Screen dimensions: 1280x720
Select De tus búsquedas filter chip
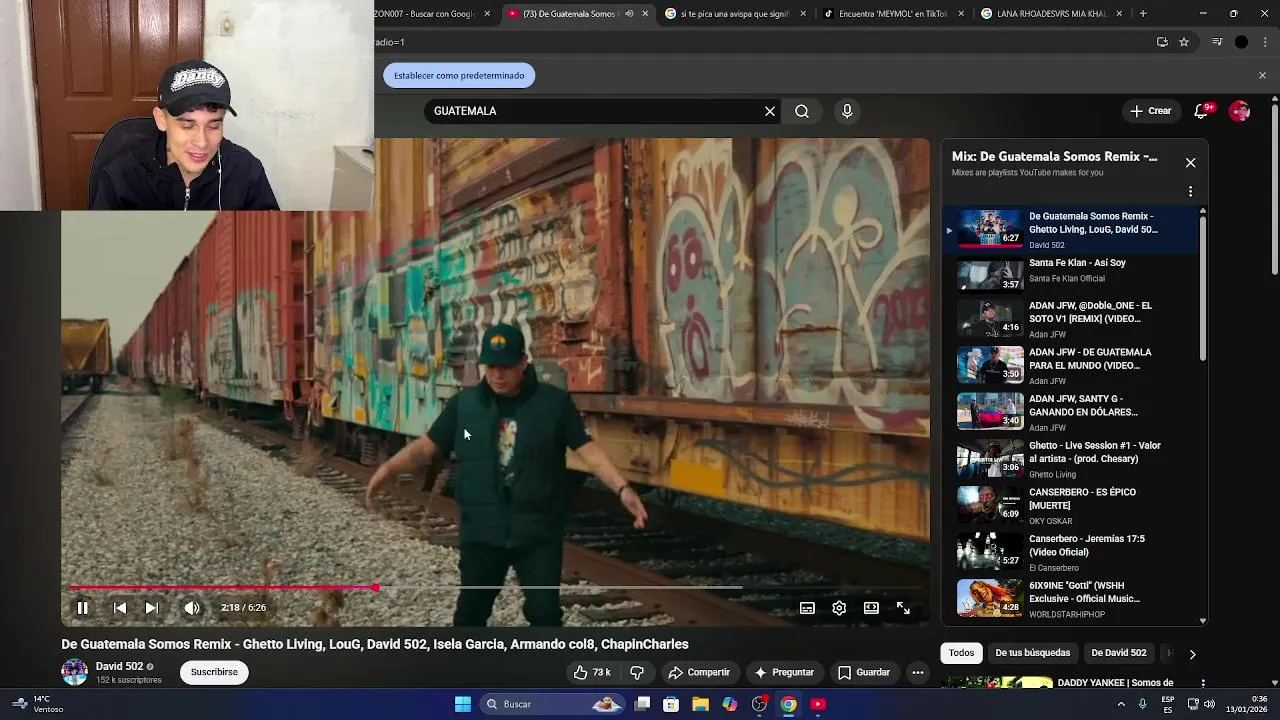pos(1033,653)
